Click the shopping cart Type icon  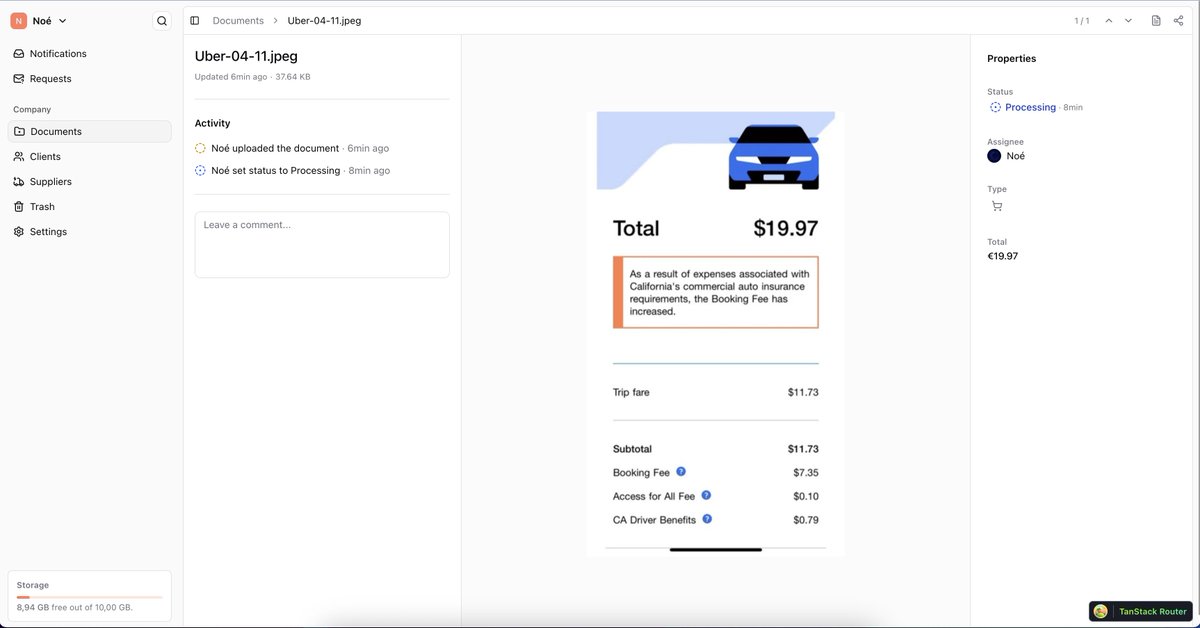(996, 206)
